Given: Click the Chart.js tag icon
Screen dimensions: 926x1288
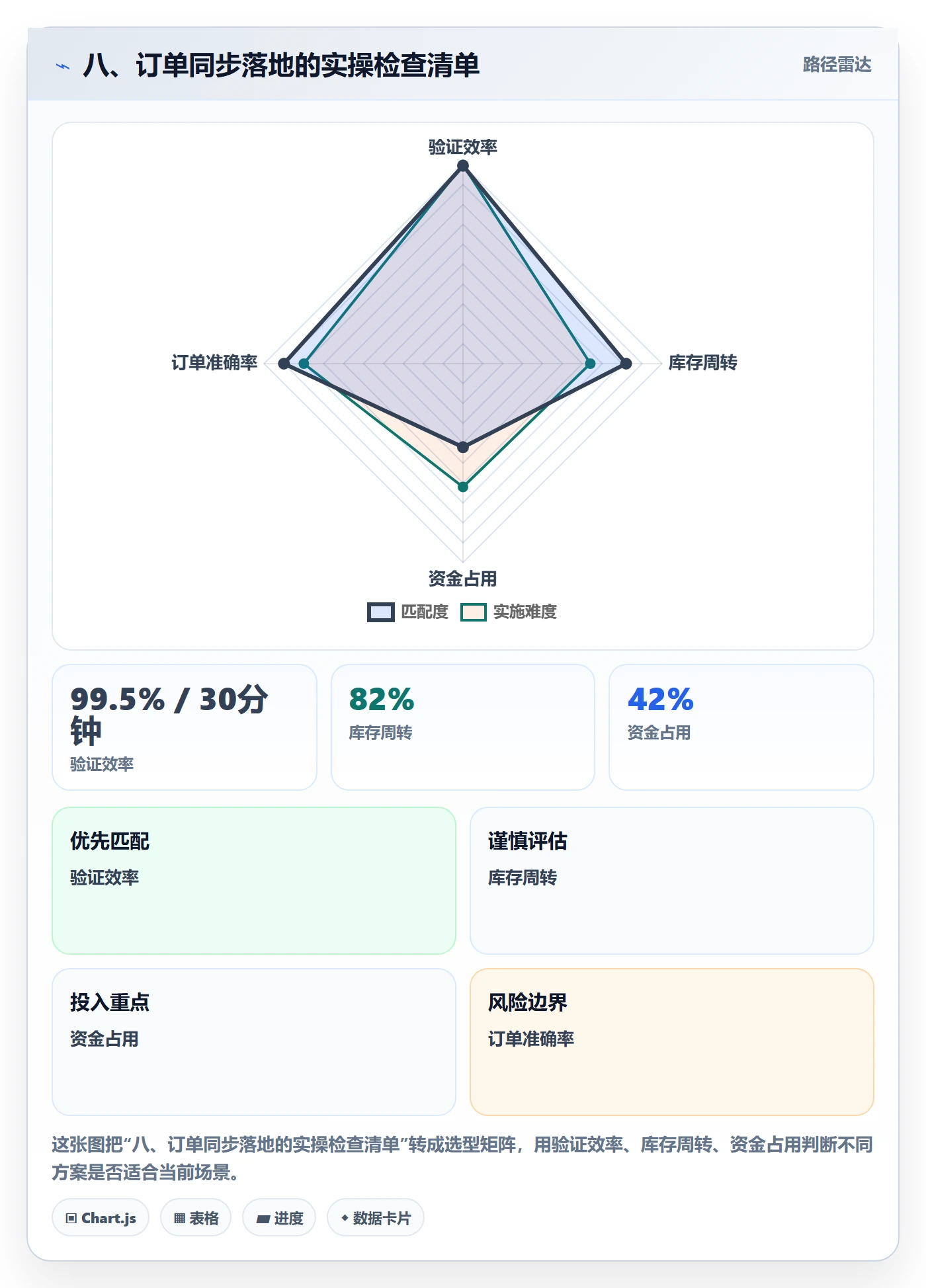Looking at the screenshot, I should tap(71, 1218).
